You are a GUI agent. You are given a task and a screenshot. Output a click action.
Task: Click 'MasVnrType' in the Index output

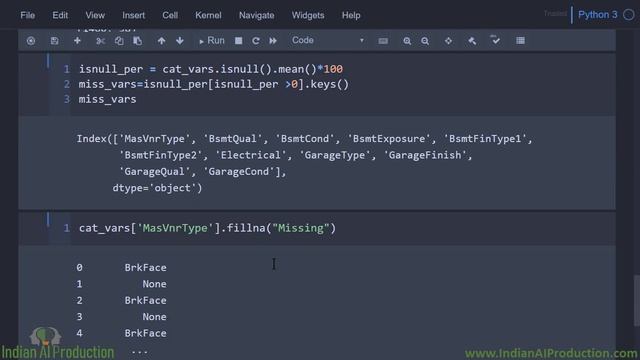click(154, 139)
